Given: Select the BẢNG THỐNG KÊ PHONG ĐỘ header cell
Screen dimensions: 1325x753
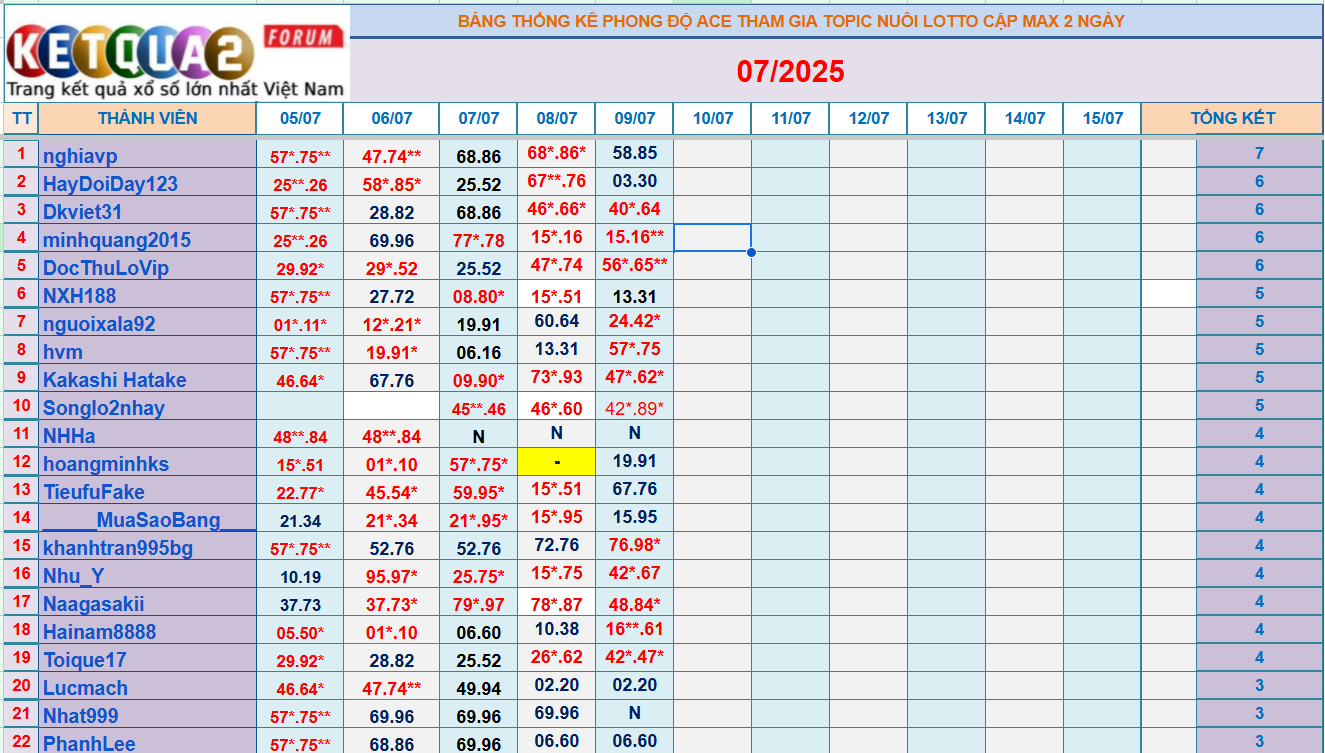Looking at the screenshot, I should point(790,21).
